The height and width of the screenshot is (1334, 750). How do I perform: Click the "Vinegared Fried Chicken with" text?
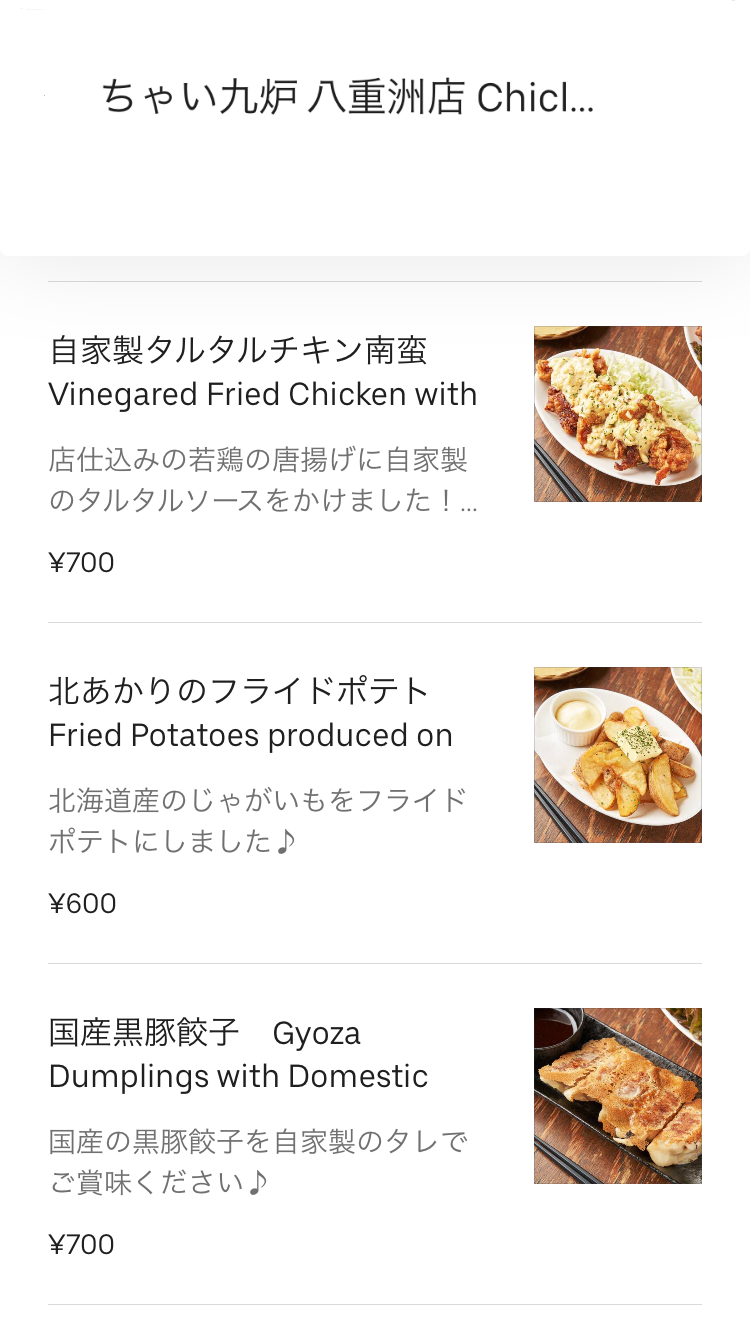(262, 395)
